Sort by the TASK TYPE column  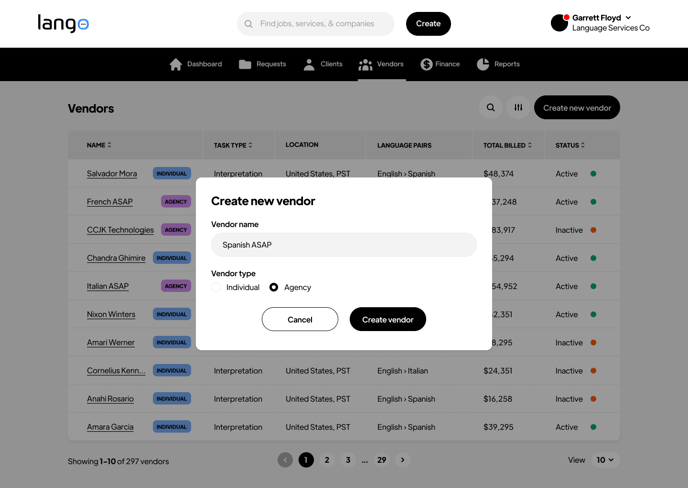pyautogui.click(x=233, y=145)
